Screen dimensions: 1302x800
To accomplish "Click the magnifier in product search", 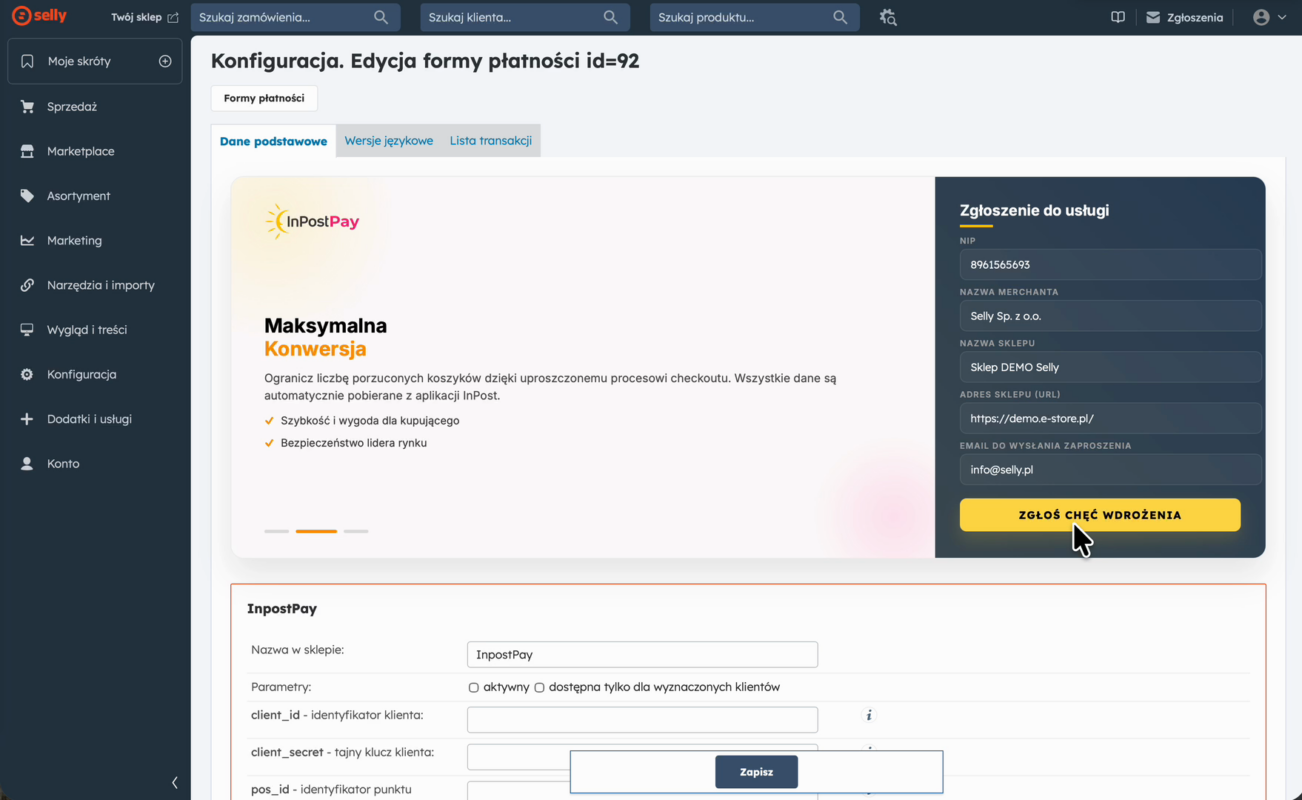I will 840,17.
